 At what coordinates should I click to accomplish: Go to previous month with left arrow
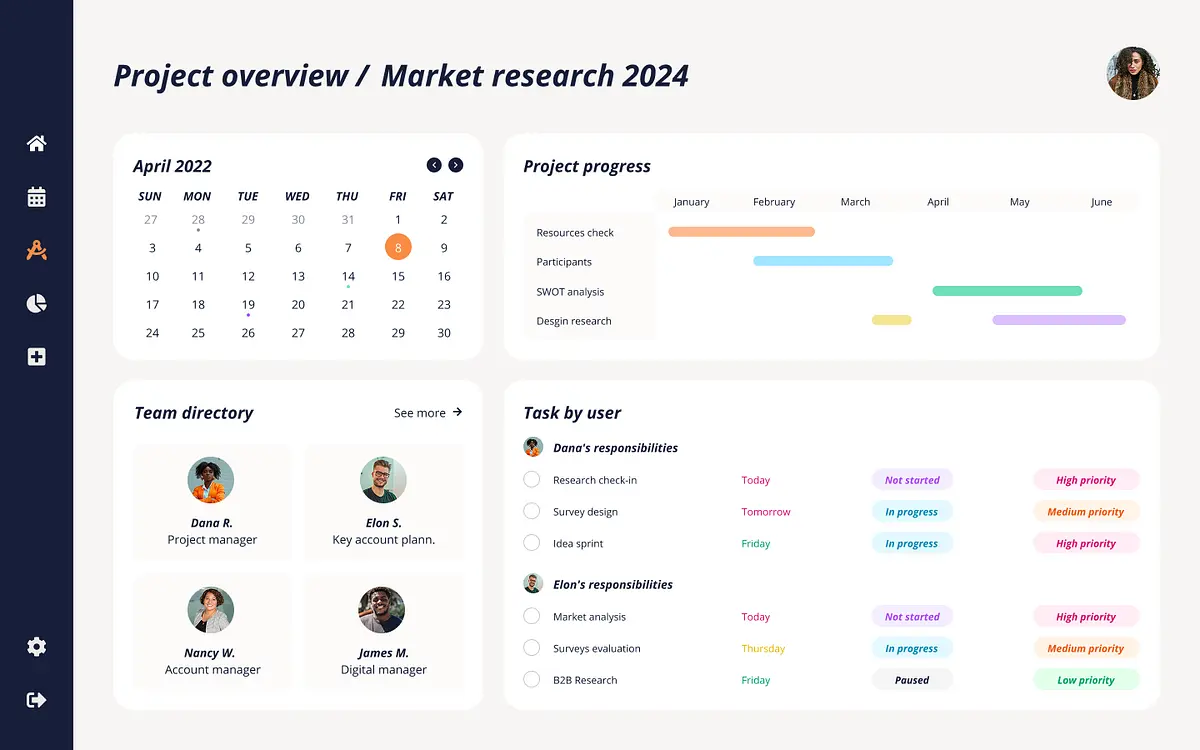pos(434,165)
